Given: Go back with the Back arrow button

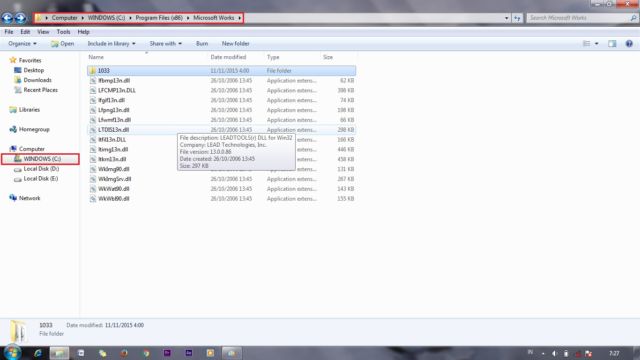Looking at the screenshot, I should (x=7, y=18).
